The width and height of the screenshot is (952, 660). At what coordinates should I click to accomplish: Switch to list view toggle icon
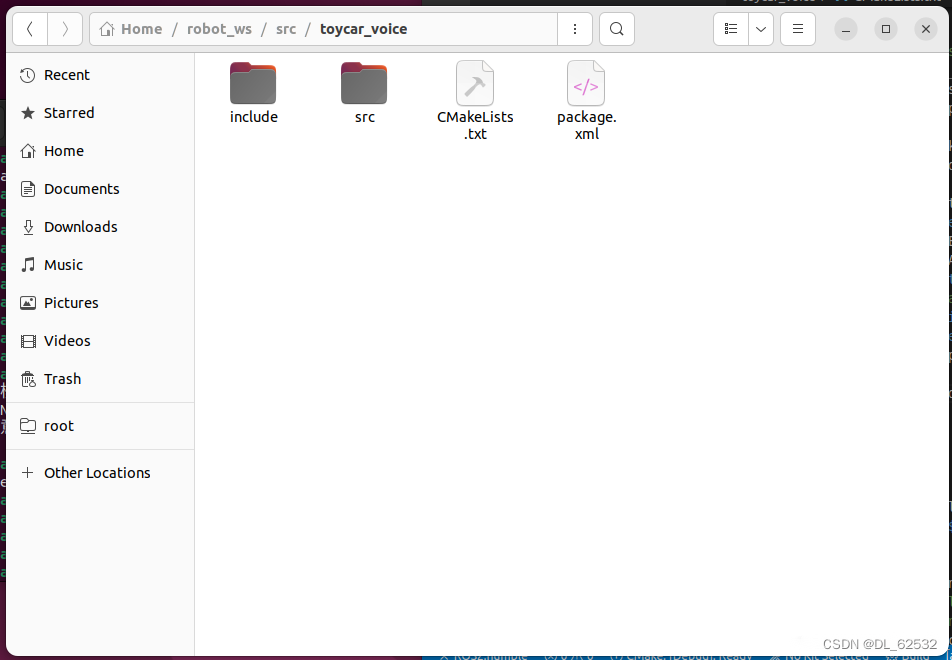pos(731,29)
